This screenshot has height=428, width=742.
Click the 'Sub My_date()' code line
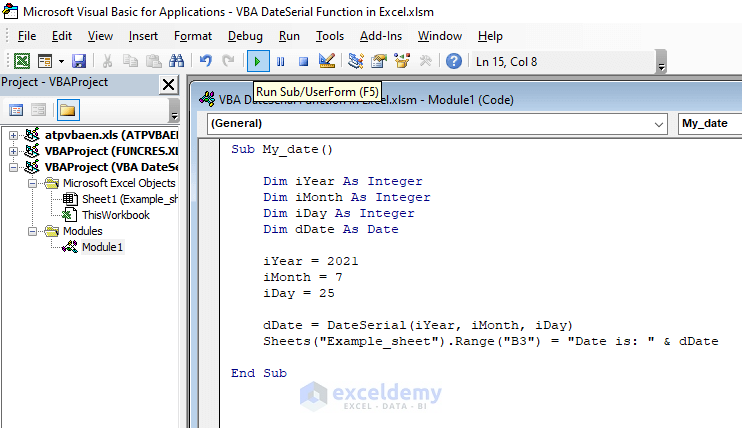pos(282,150)
